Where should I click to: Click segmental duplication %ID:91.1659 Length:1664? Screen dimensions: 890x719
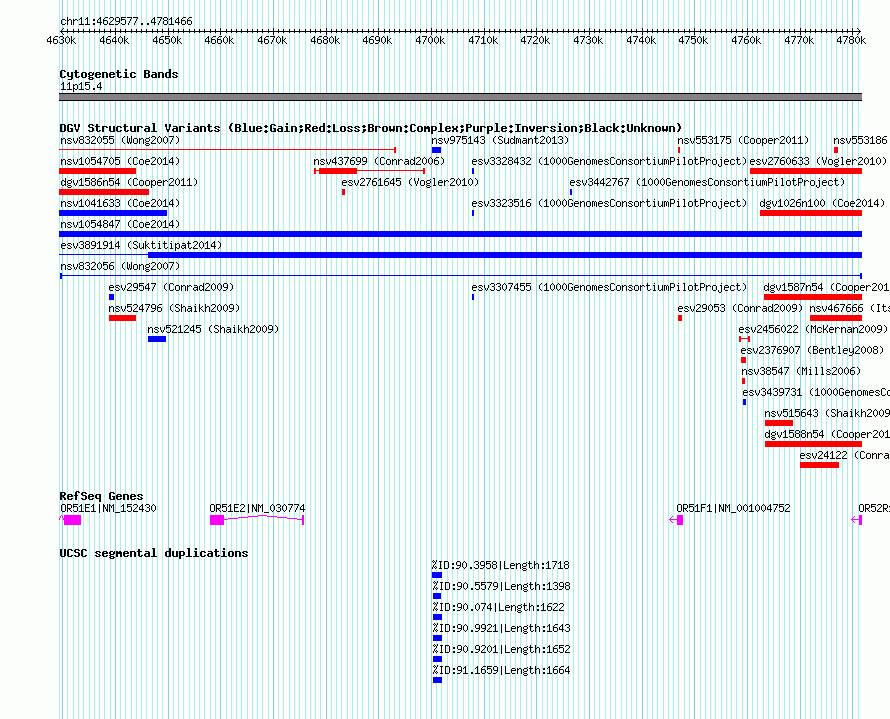tap(437, 680)
